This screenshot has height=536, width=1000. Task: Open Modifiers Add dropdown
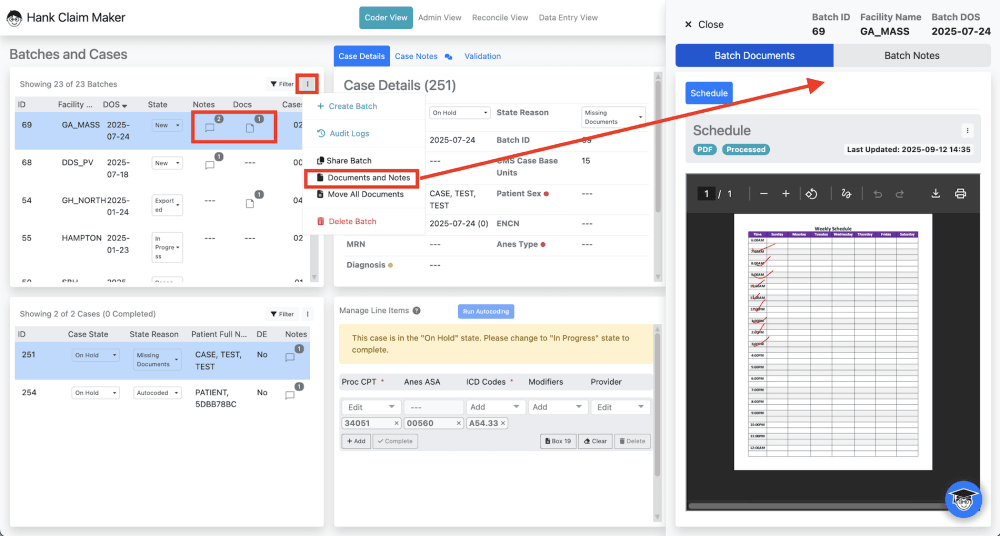pyautogui.click(x=557, y=407)
